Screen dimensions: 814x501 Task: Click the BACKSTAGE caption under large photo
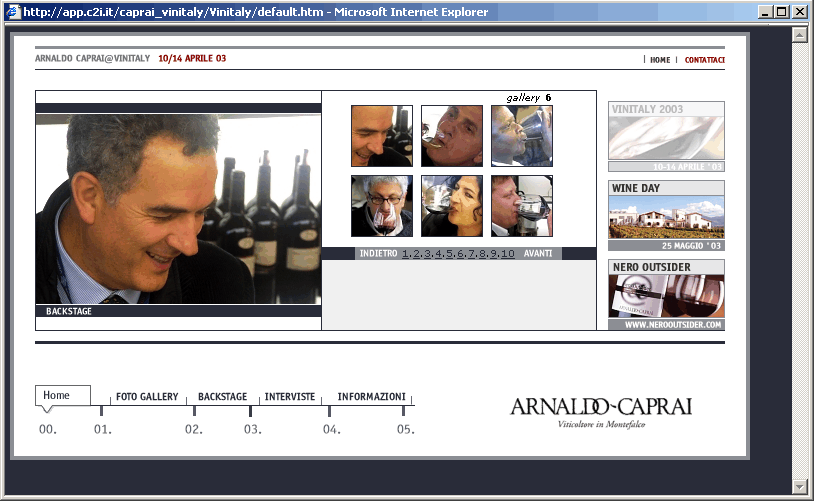coord(69,311)
